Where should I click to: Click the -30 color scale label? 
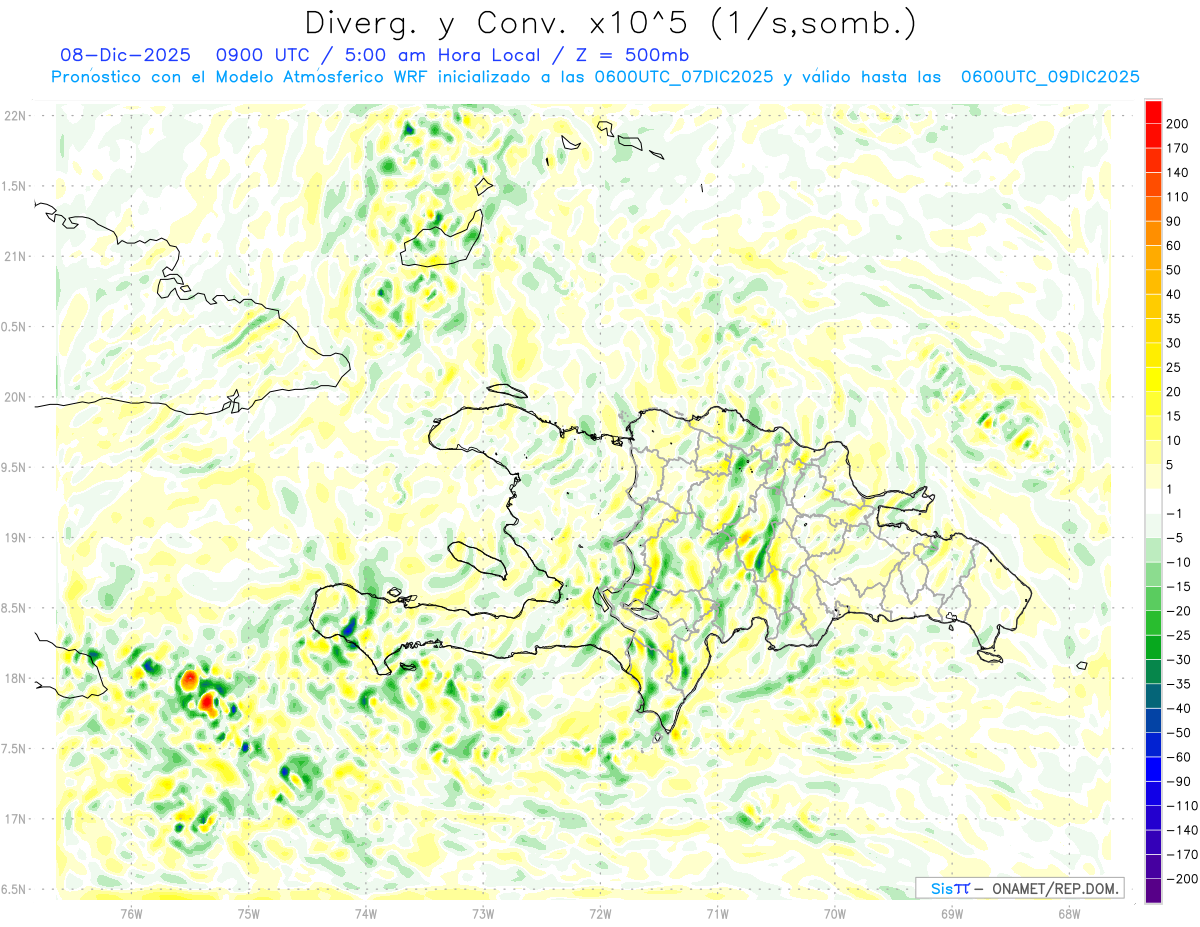pyautogui.click(x=1178, y=660)
